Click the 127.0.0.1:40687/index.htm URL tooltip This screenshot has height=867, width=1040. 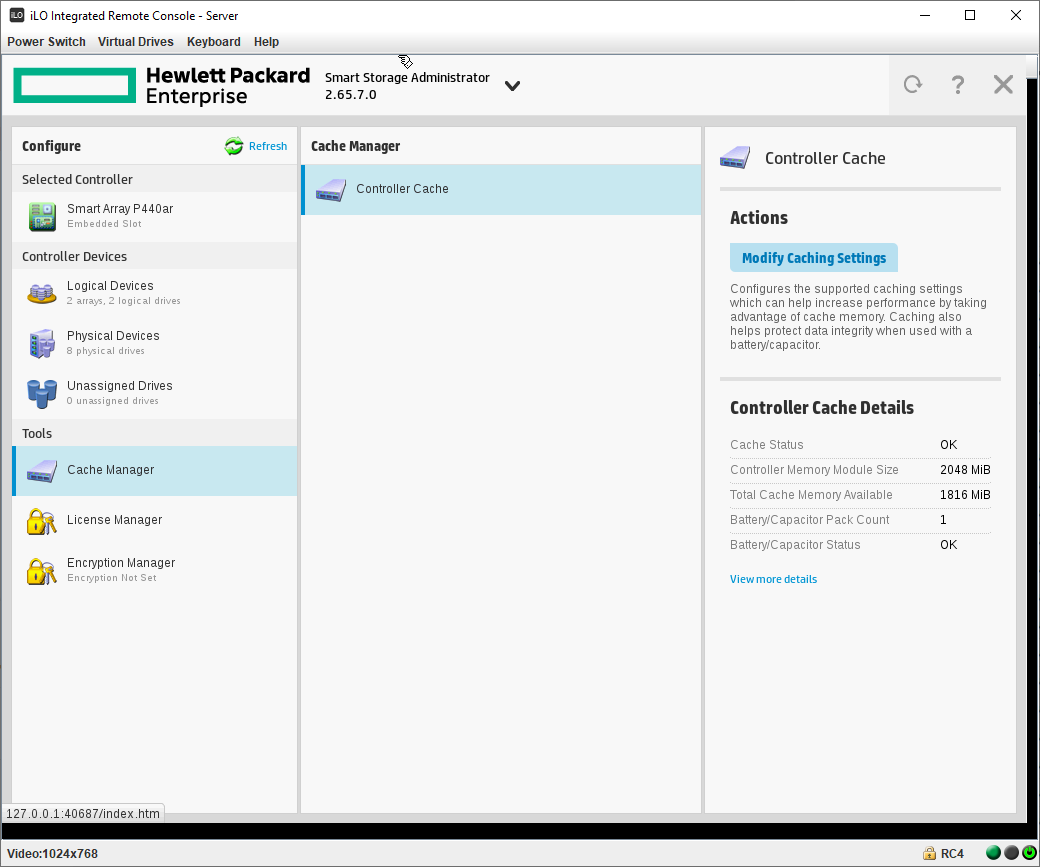pyautogui.click(x=83, y=813)
